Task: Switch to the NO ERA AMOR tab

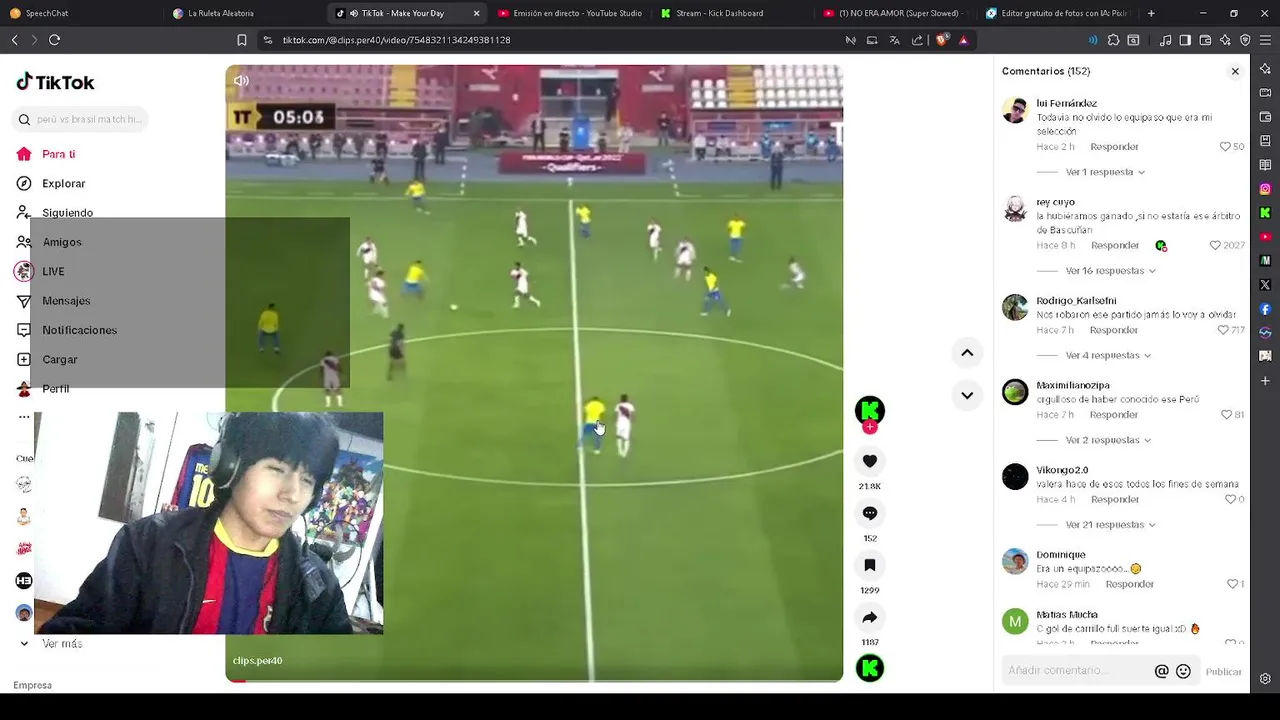Action: tap(895, 13)
